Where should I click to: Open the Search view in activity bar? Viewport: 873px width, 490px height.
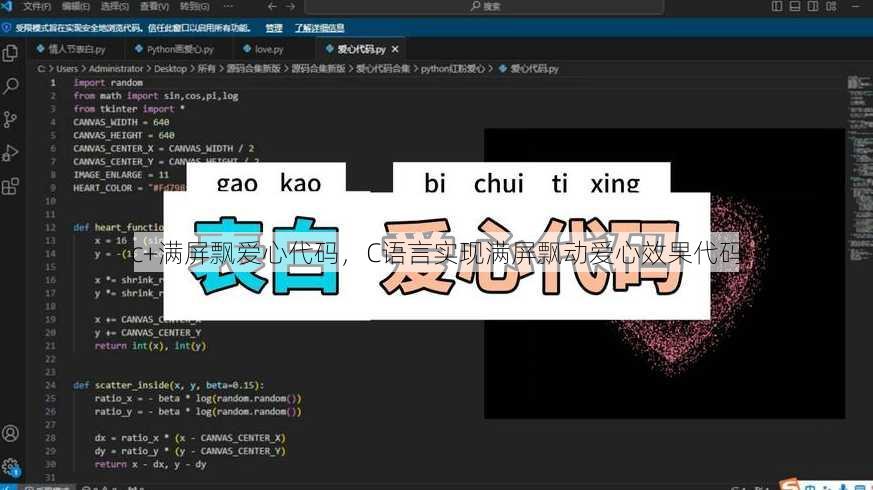[11, 86]
